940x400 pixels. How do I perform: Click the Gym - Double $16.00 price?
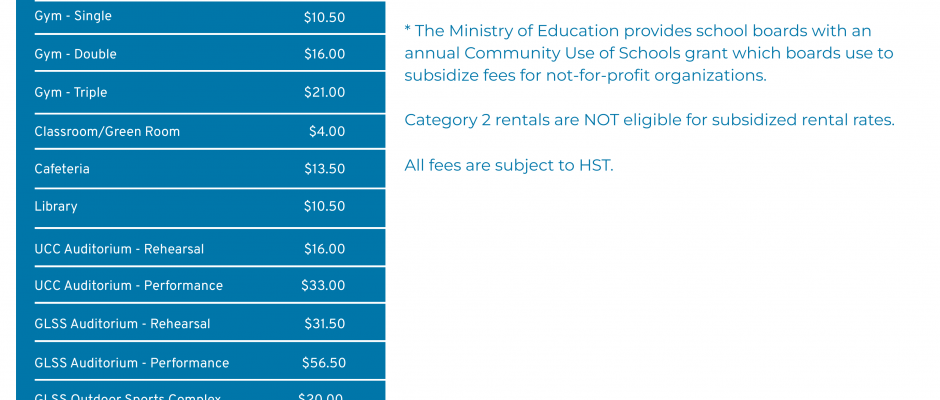[x=324, y=55]
